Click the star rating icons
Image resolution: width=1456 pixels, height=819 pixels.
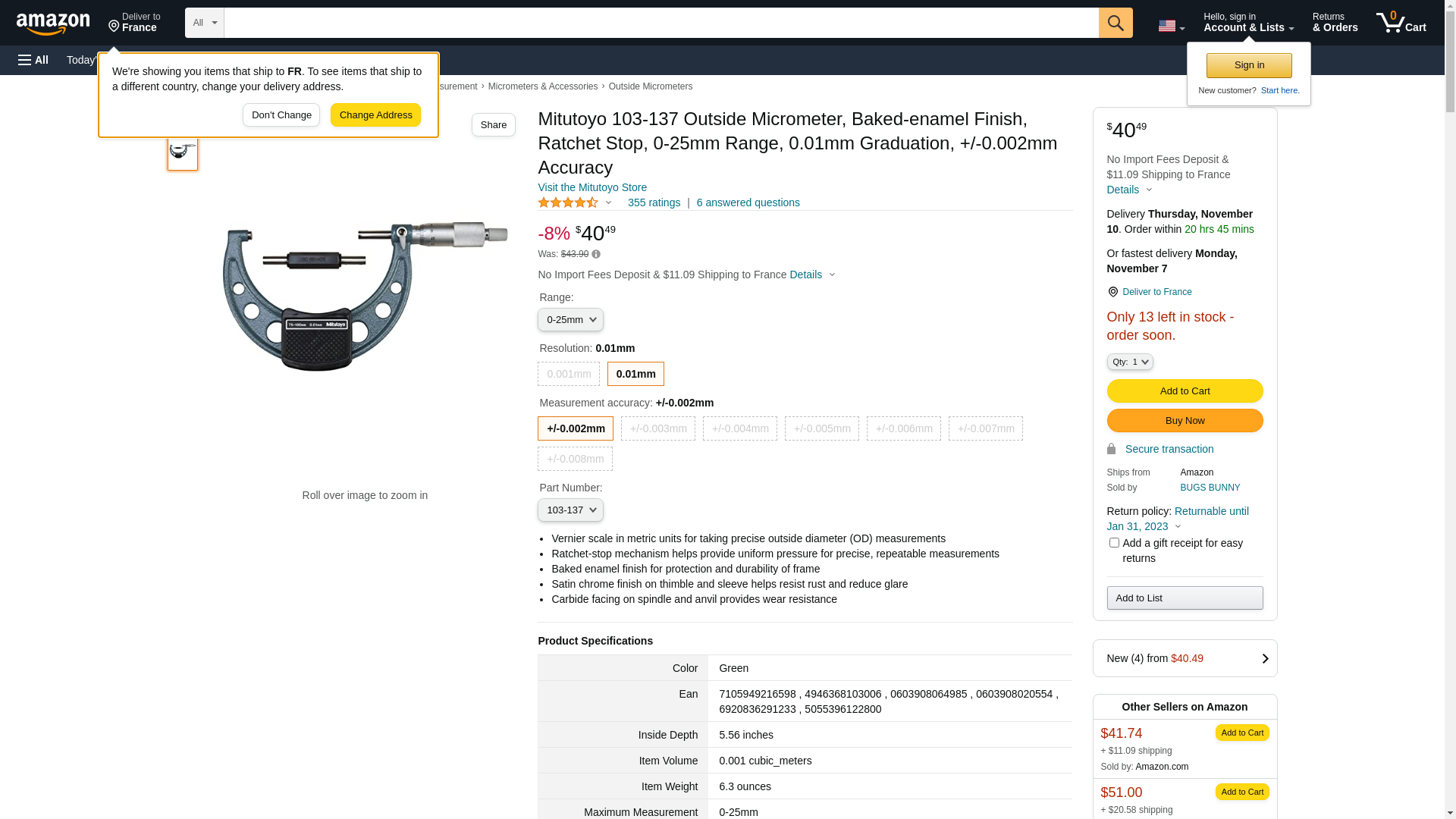click(568, 202)
